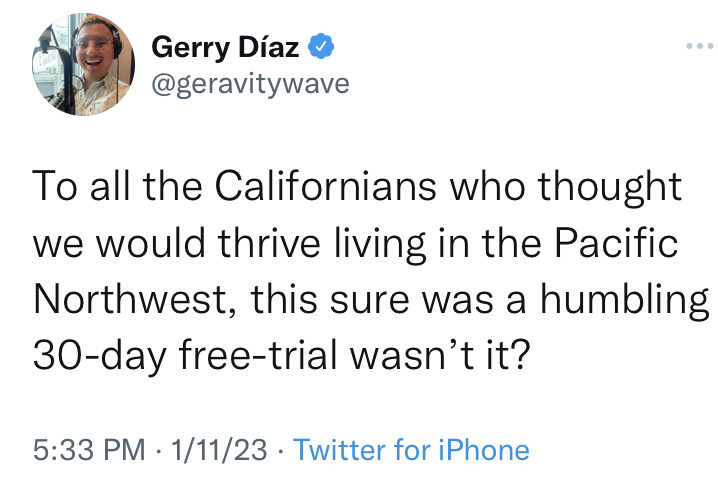
Task: Open the @geravitywave handle link
Action: point(250,85)
